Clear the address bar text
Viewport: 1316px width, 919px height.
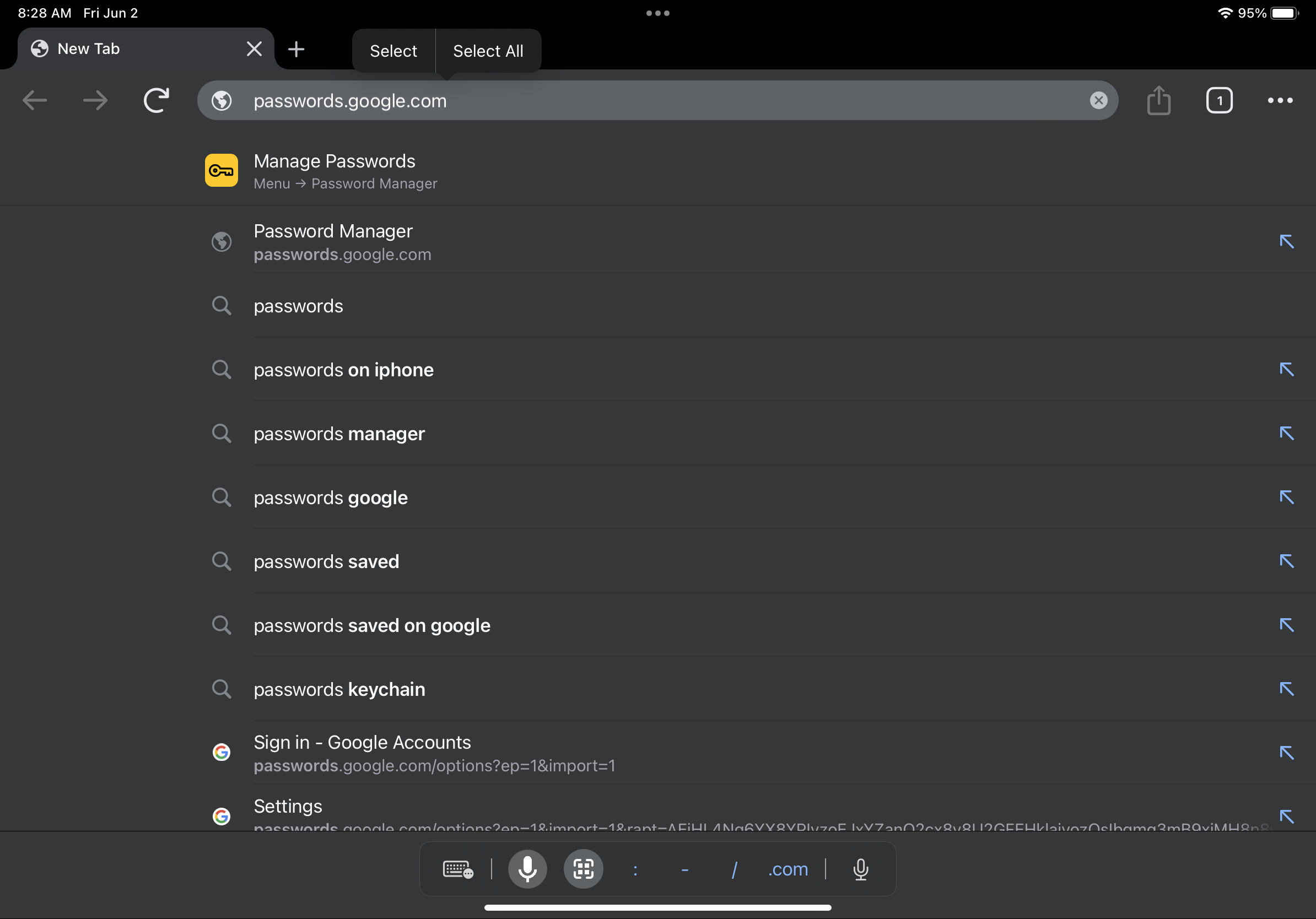[1098, 100]
